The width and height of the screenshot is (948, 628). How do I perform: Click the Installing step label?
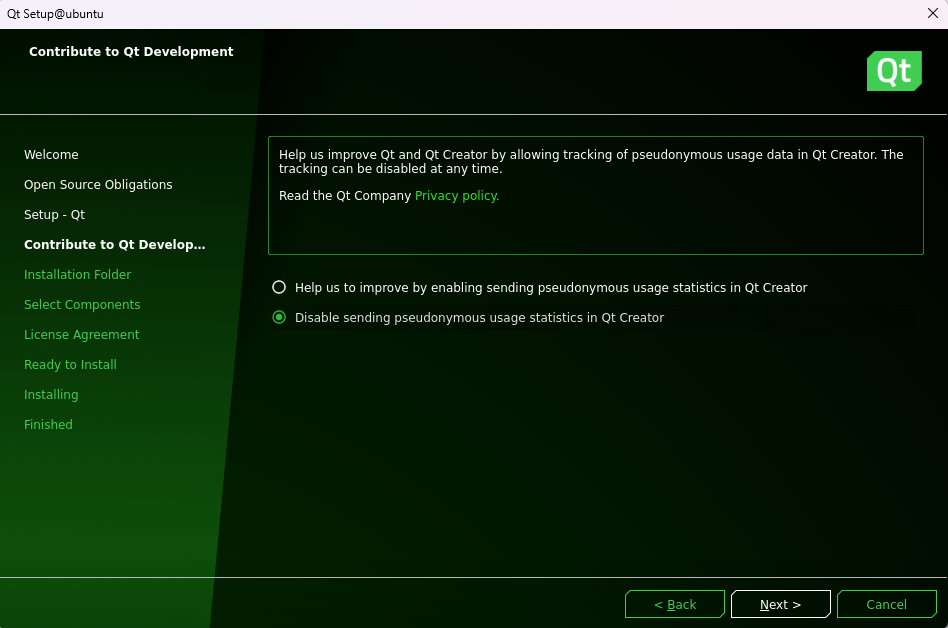click(x=51, y=395)
